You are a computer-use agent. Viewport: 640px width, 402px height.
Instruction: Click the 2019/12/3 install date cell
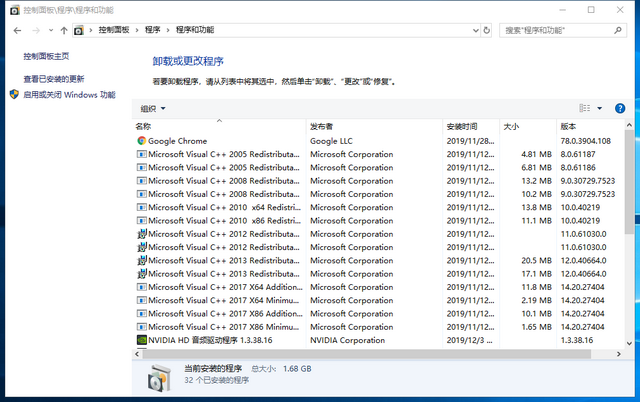pos(469,340)
